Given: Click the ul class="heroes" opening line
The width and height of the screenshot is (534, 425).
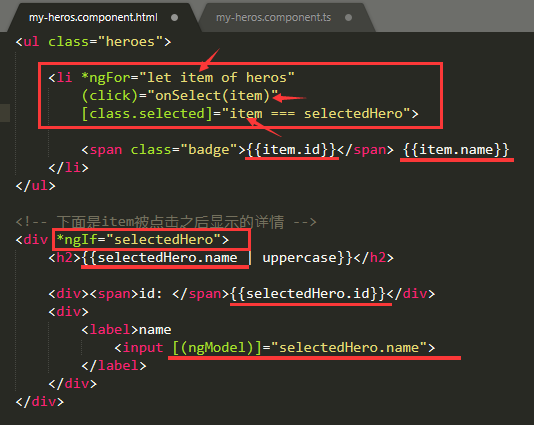Looking at the screenshot, I should click(93, 42).
